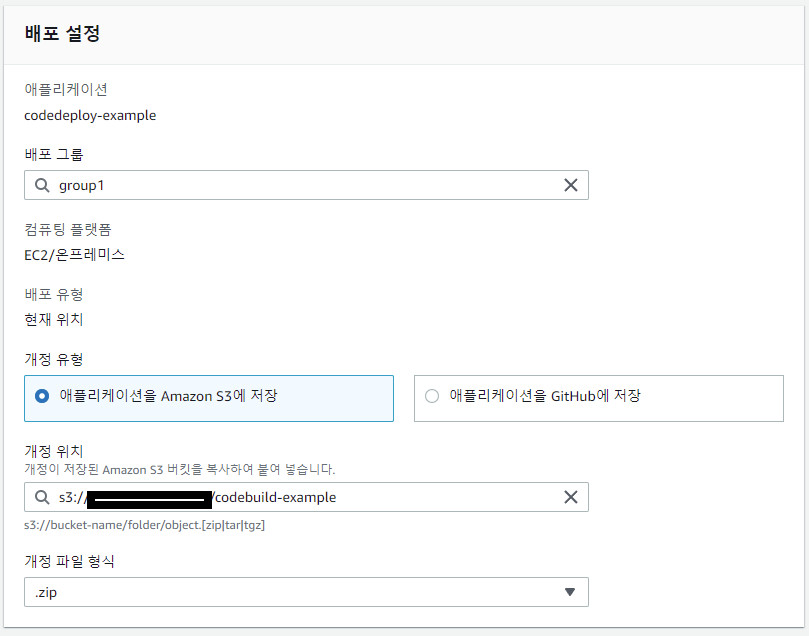Click the 개정 파일 형식 label

[x=69, y=561]
